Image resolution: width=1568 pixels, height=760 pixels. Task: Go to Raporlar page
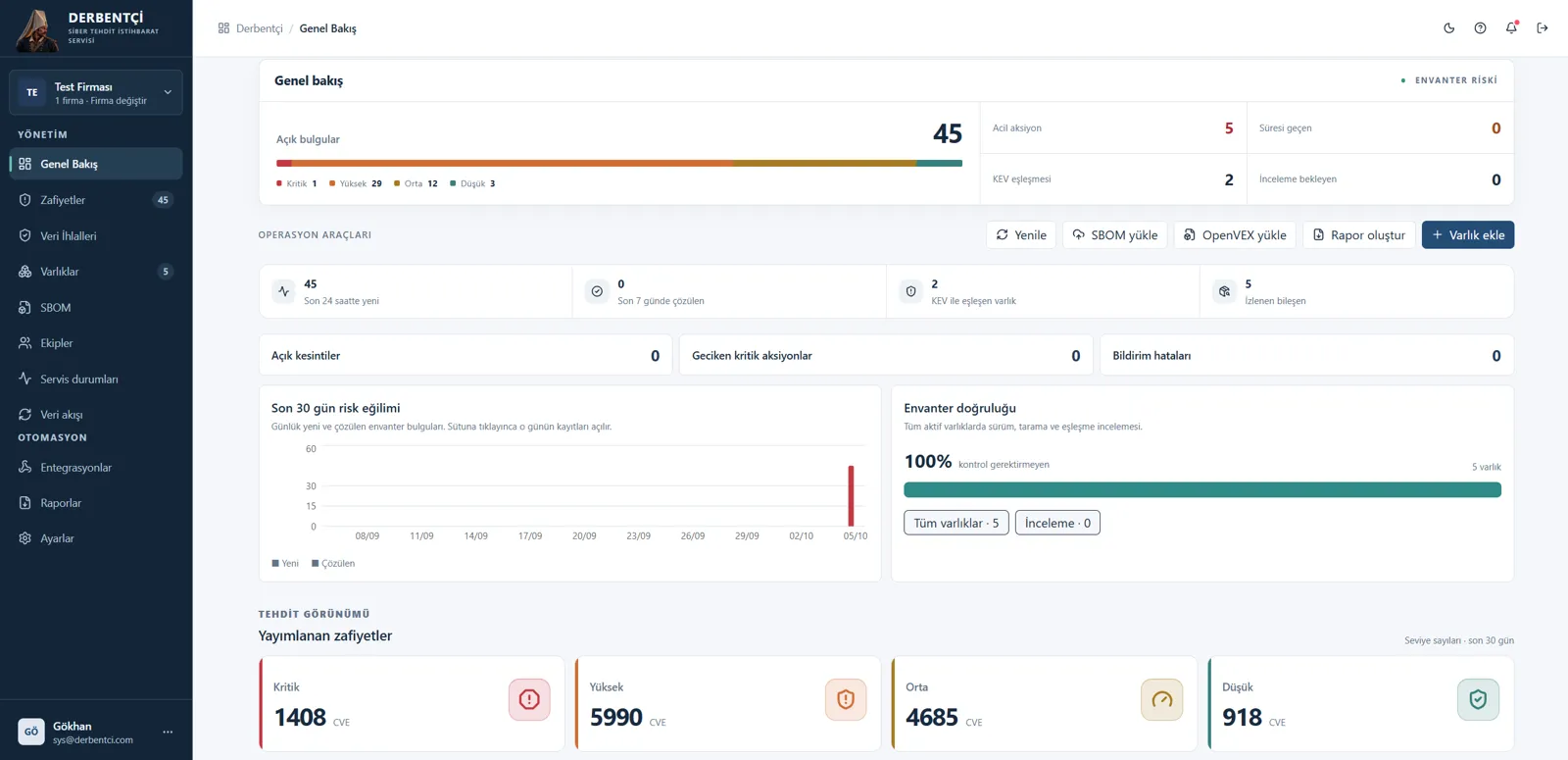[96, 503]
